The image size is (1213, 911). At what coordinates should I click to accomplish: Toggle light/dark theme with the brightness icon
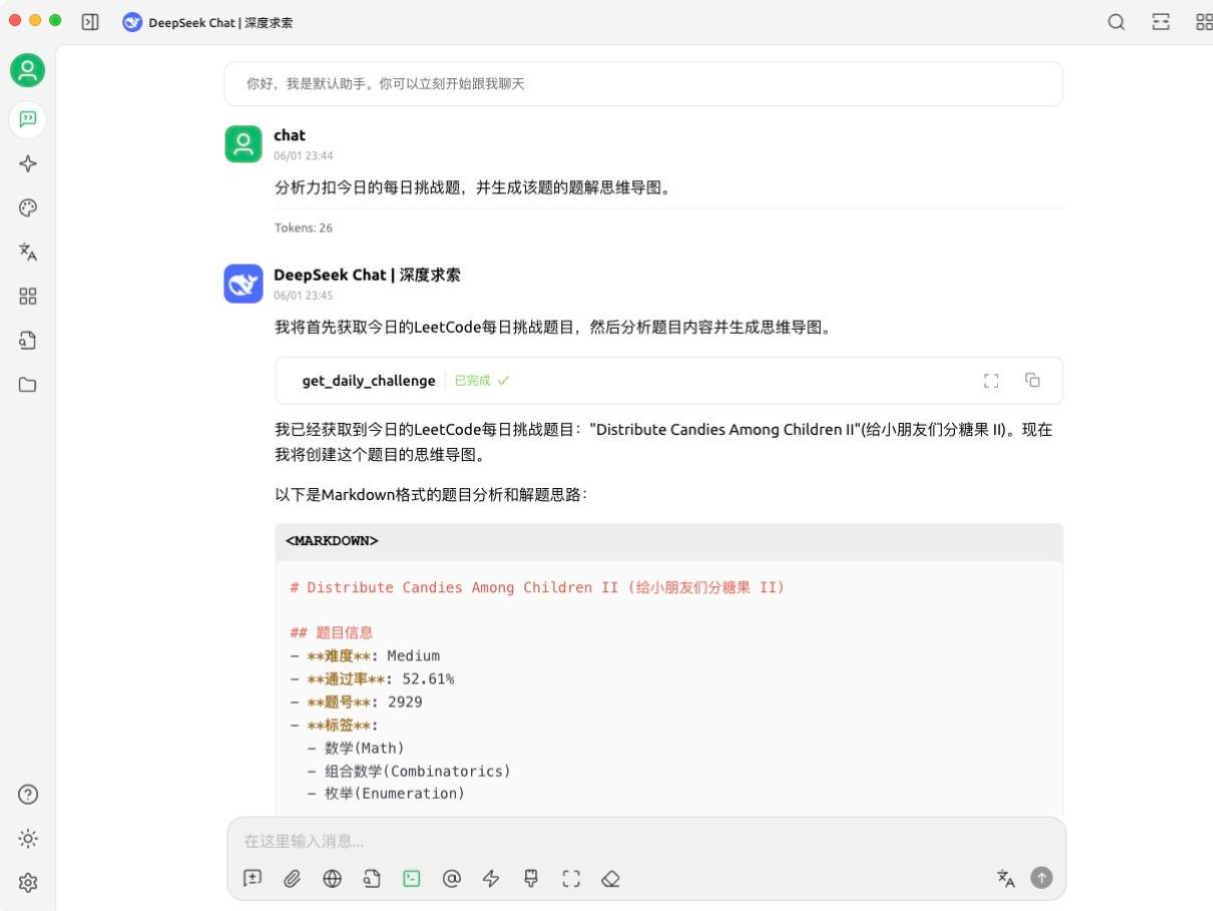27,838
